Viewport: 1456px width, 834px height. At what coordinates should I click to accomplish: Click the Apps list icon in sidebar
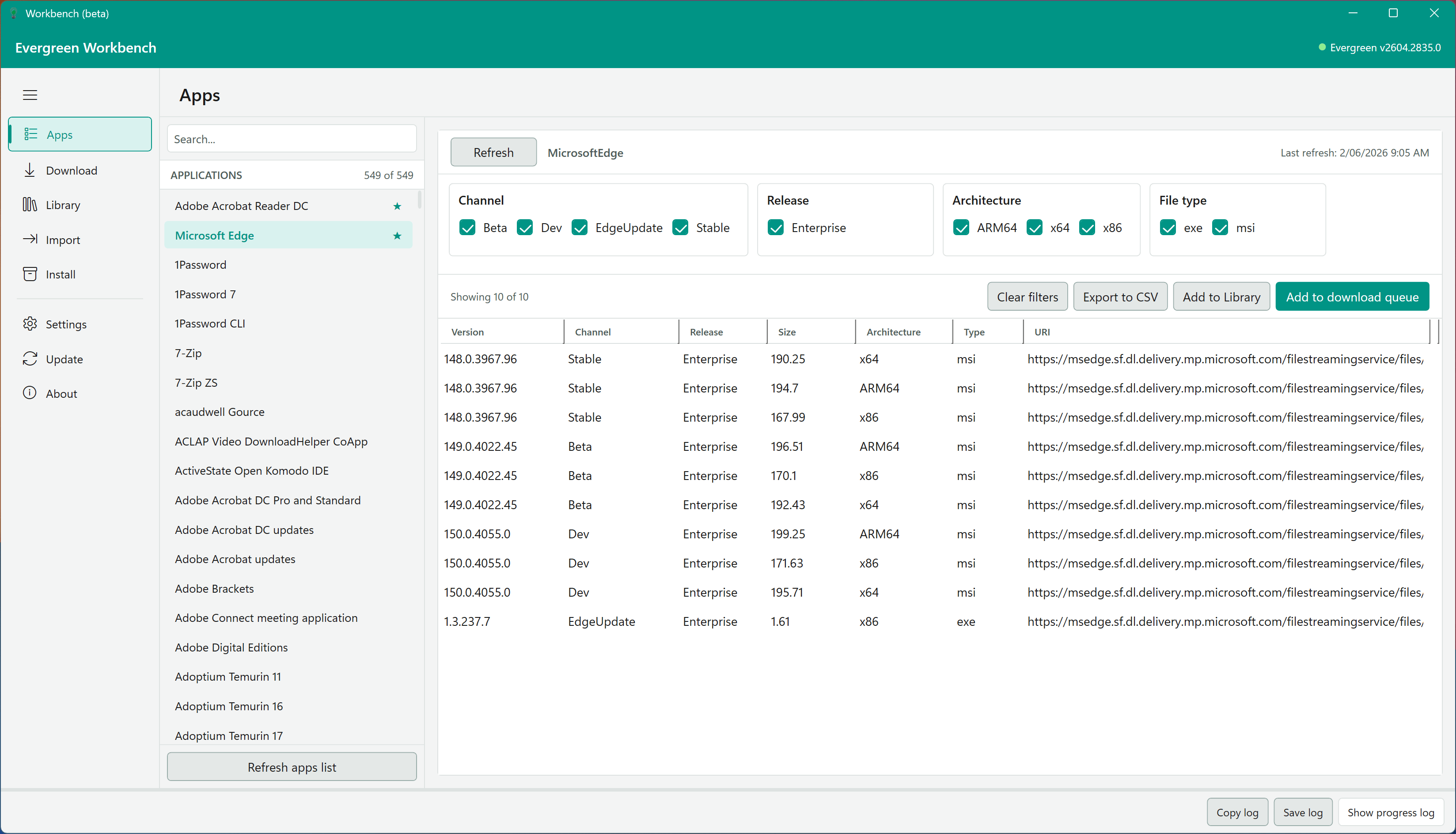30,134
